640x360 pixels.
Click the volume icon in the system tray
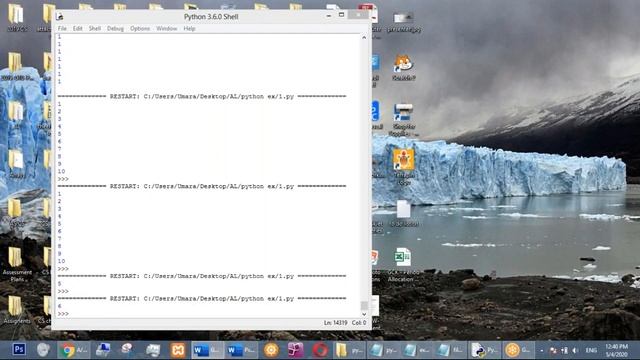pos(575,350)
